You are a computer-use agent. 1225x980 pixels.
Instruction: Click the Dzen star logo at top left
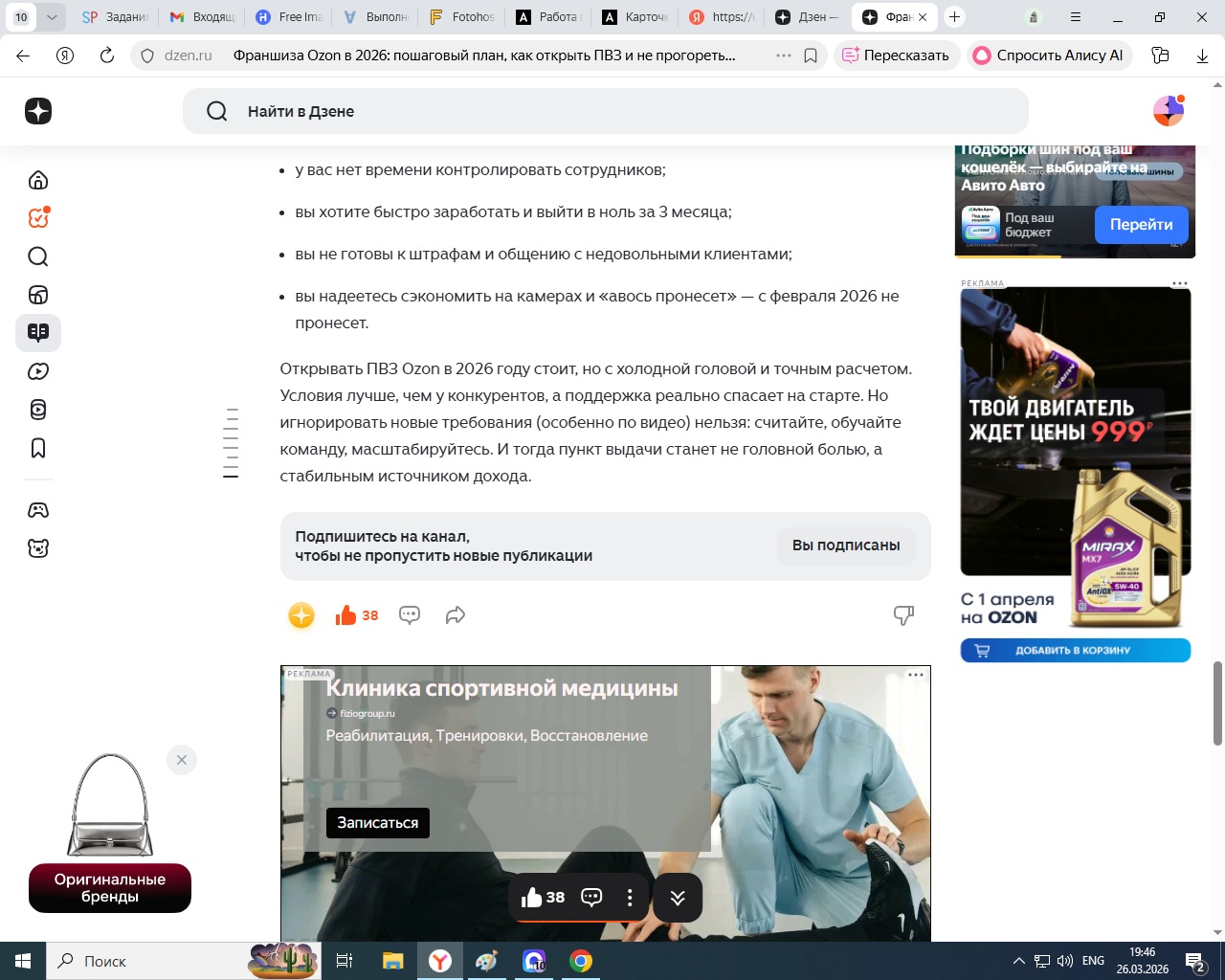[x=38, y=111]
